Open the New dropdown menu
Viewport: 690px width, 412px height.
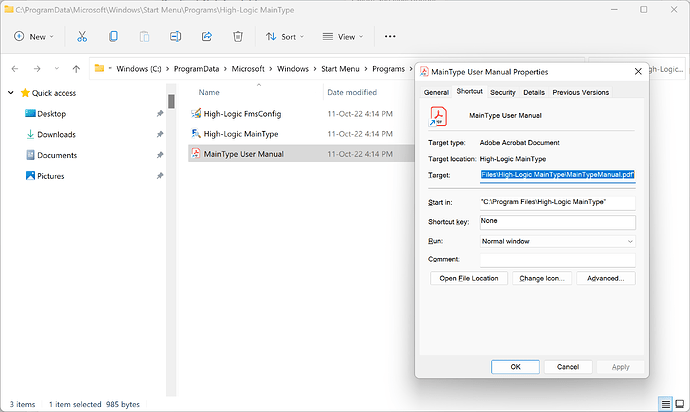[37, 36]
